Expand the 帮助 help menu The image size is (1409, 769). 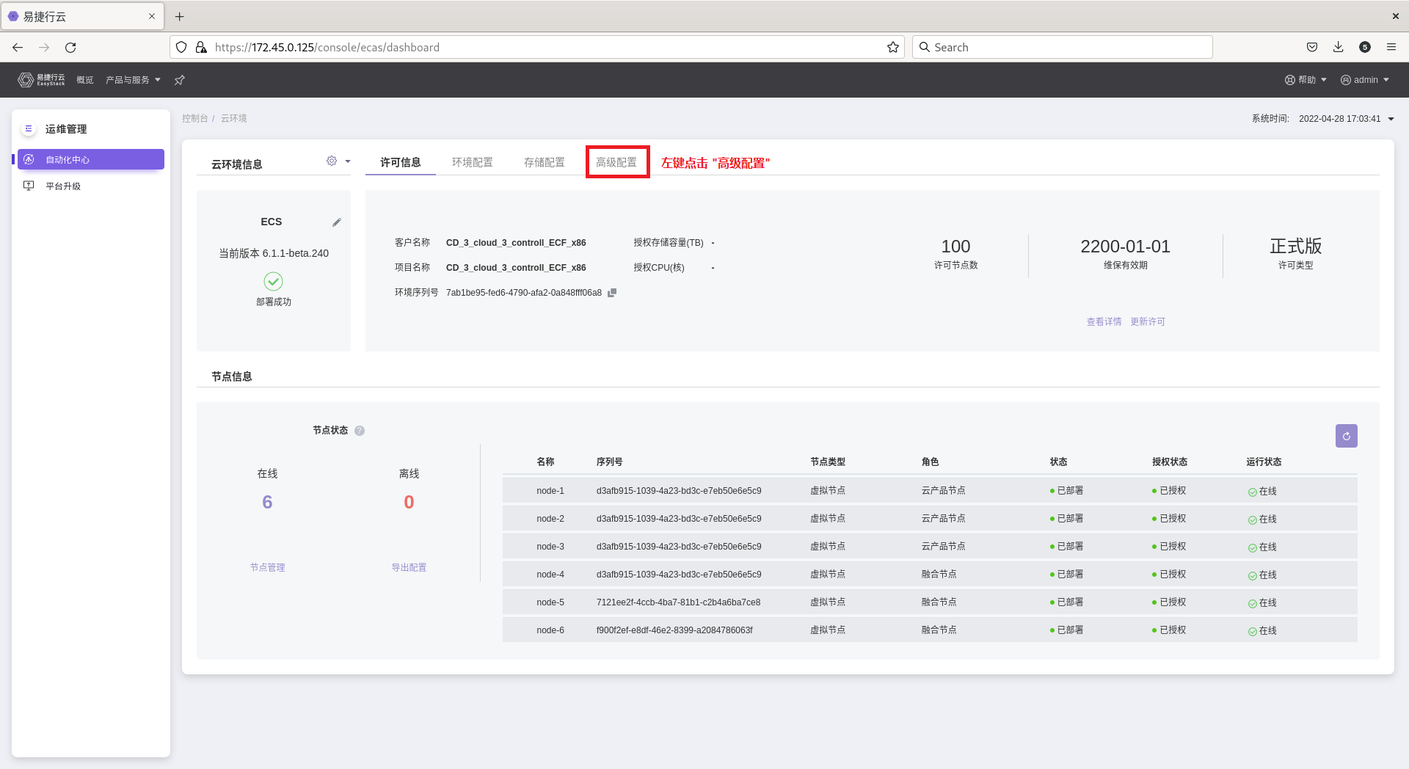[x=1306, y=80]
